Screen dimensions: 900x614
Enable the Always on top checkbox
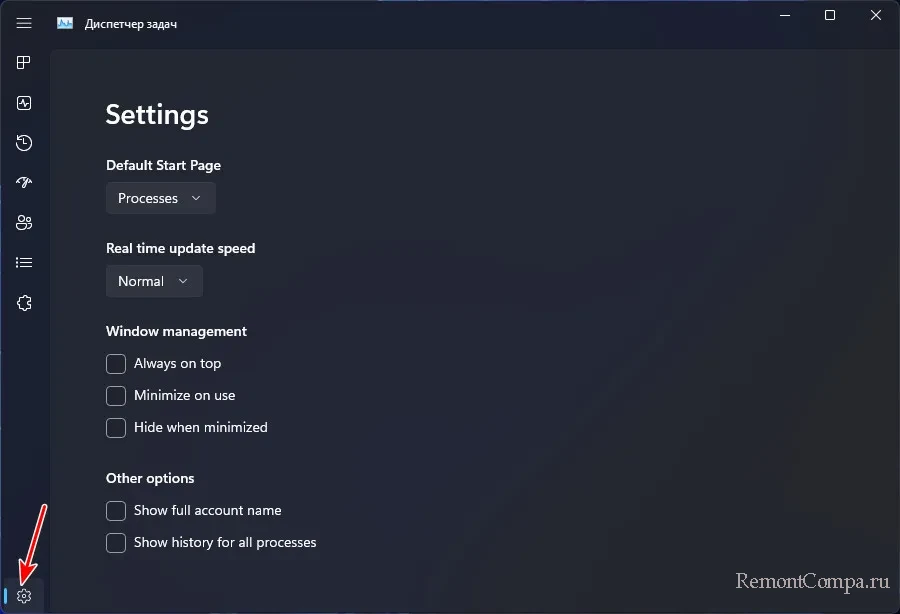(116, 364)
